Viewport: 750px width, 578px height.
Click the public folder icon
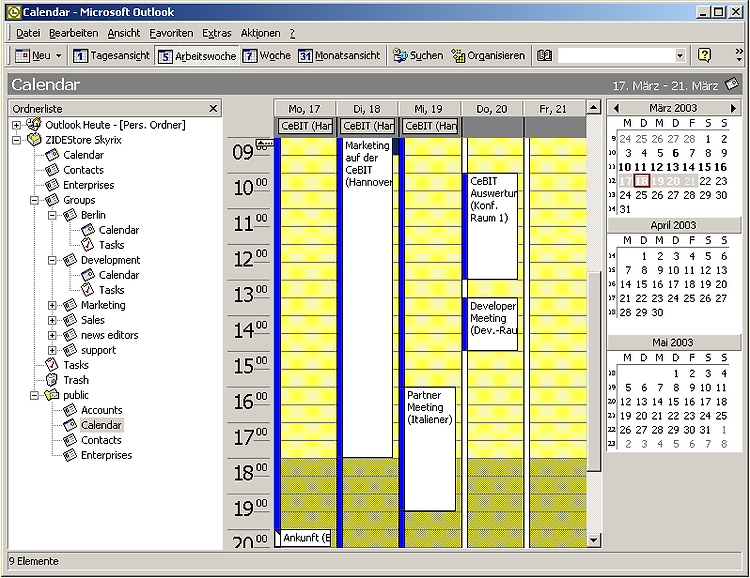[52, 395]
